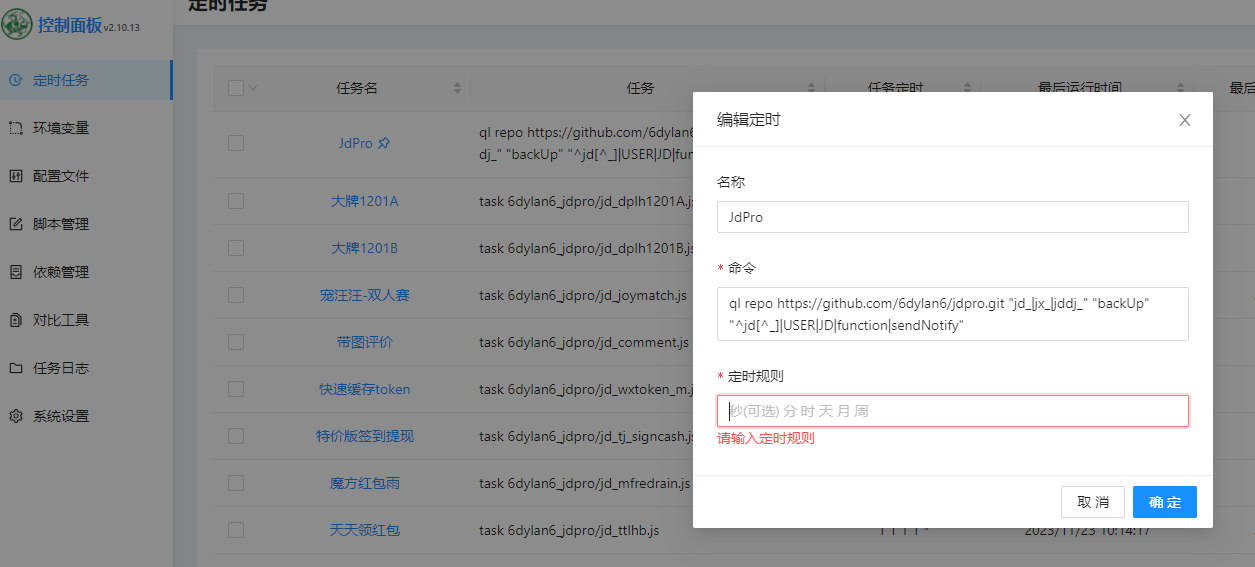Tick the checkbox for 大牌1201A row
The height and width of the screenshot is (567, 1255).
pos(236,201)
